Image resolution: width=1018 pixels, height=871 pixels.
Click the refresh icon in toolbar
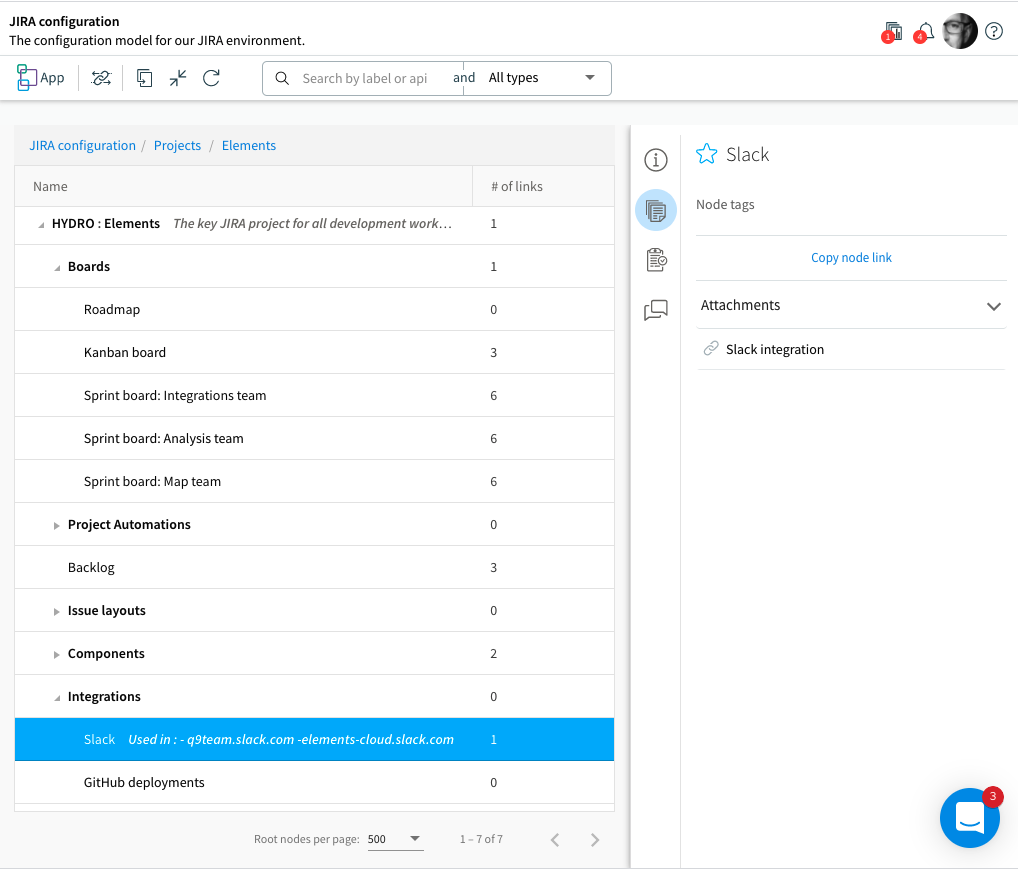(211, 78)
